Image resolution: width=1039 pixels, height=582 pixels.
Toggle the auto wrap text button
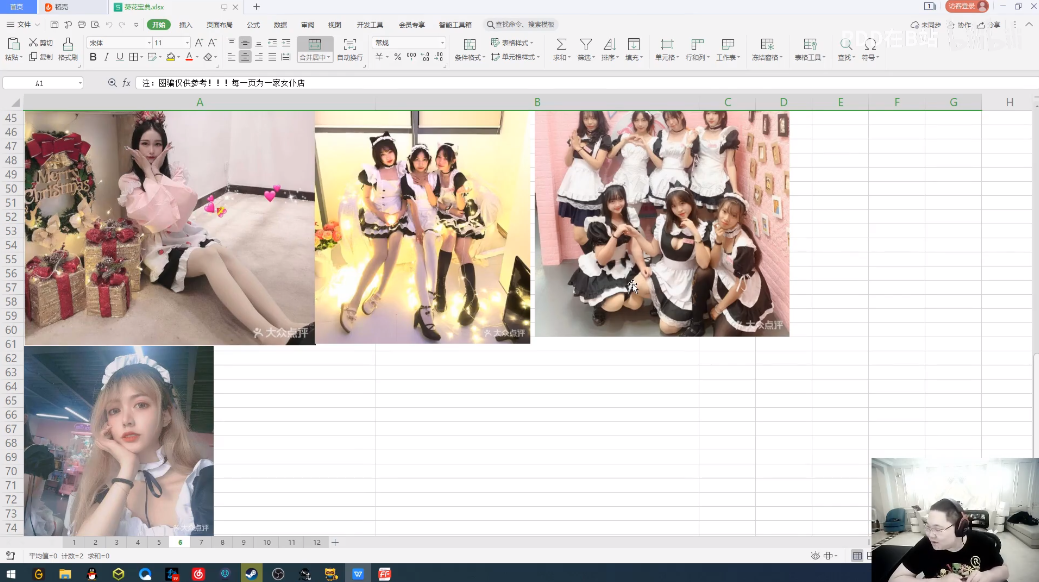point(349,44)
